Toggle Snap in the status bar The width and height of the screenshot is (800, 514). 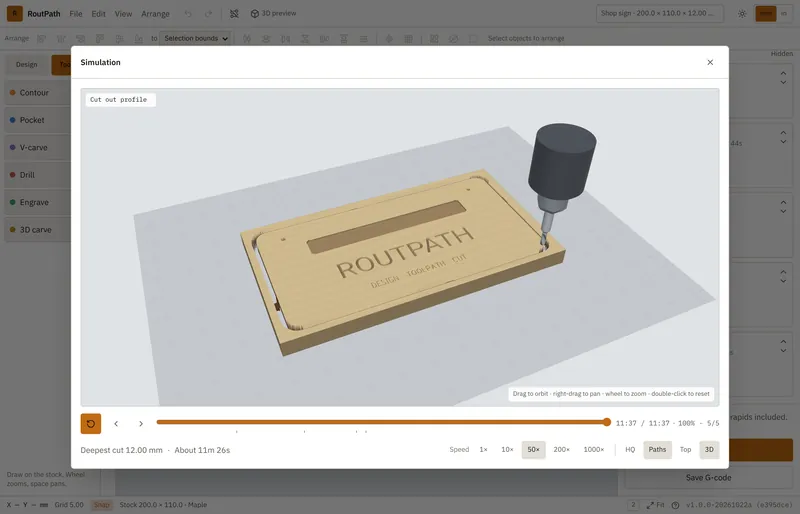click(x=102, y=505)
